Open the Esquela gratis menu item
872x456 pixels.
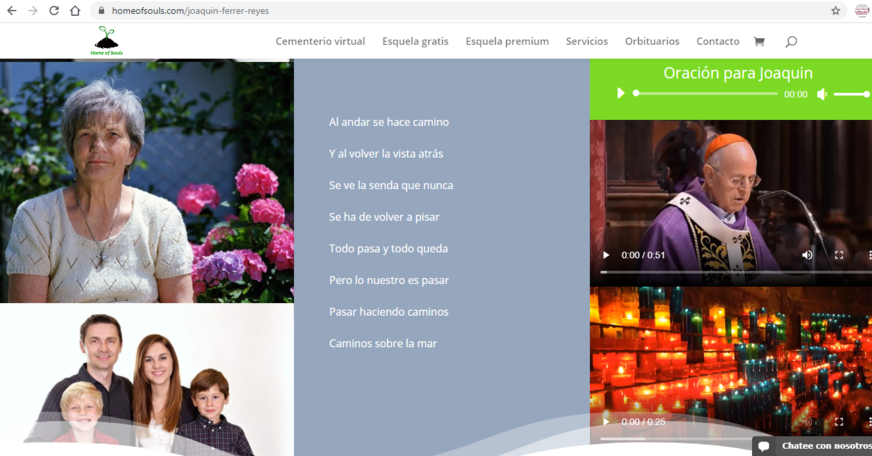click(x=415, y=41)
